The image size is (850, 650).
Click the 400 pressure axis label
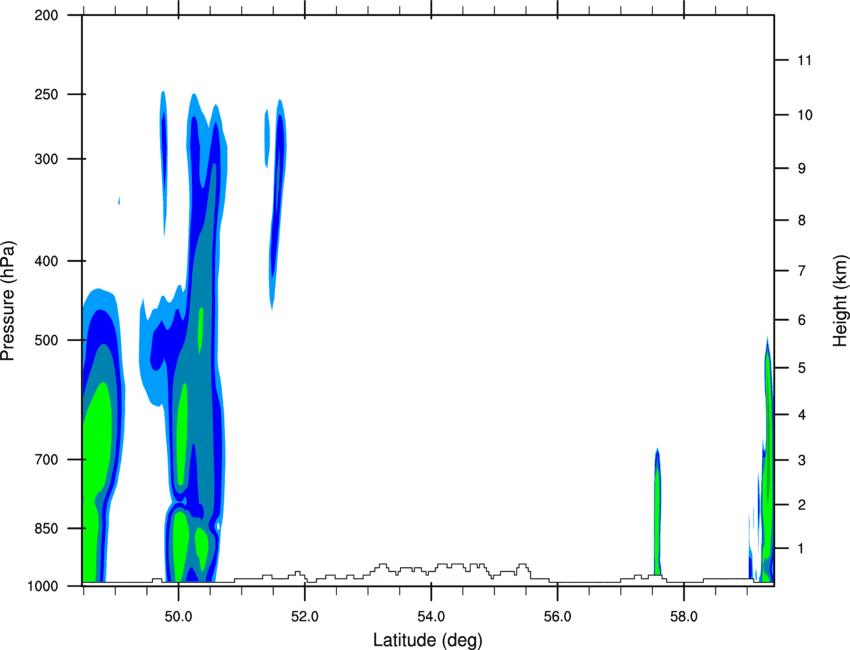coord(46,261)
